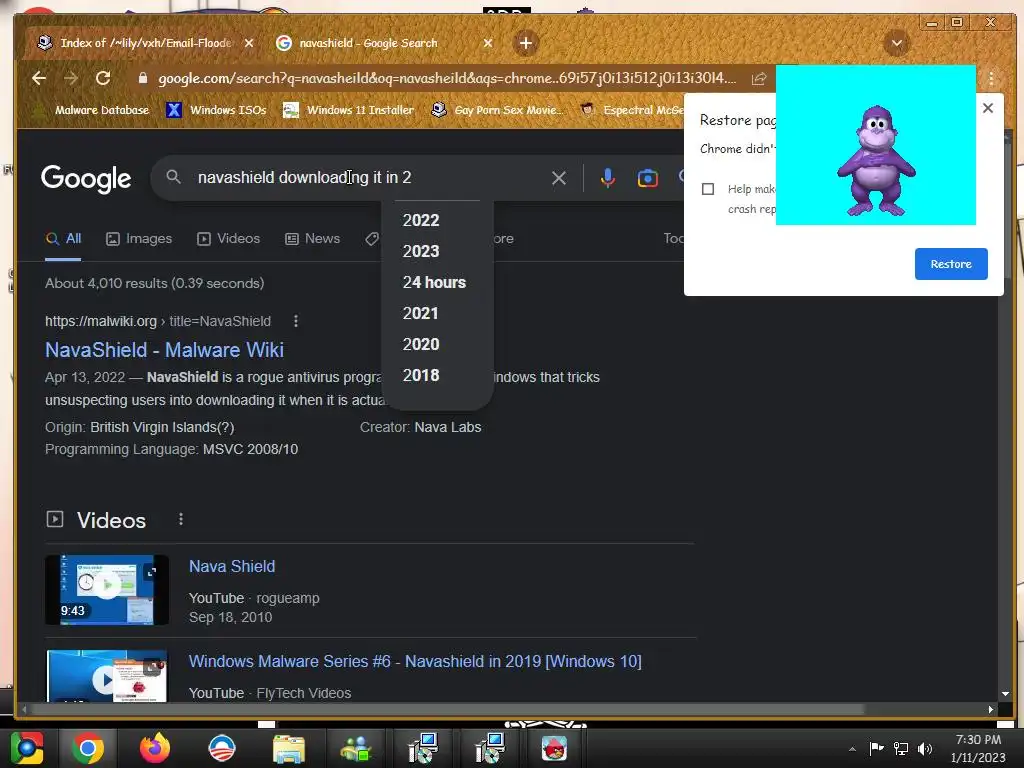This screenshot has height=768, width=1024.
Task: Close the navashield Google Search tab
Action: [488, 43]
